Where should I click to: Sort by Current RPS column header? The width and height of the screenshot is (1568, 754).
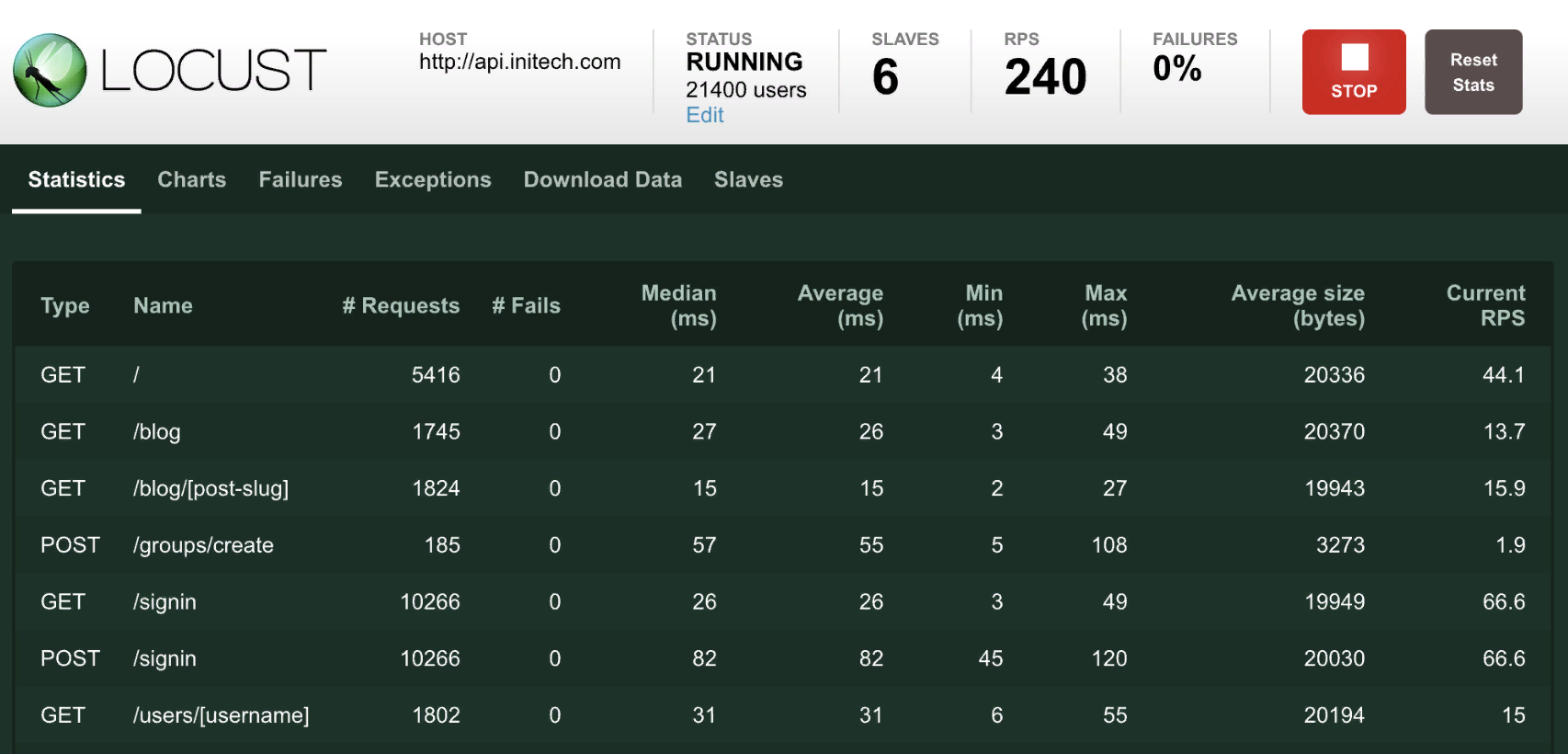(x=1485, y=305)
